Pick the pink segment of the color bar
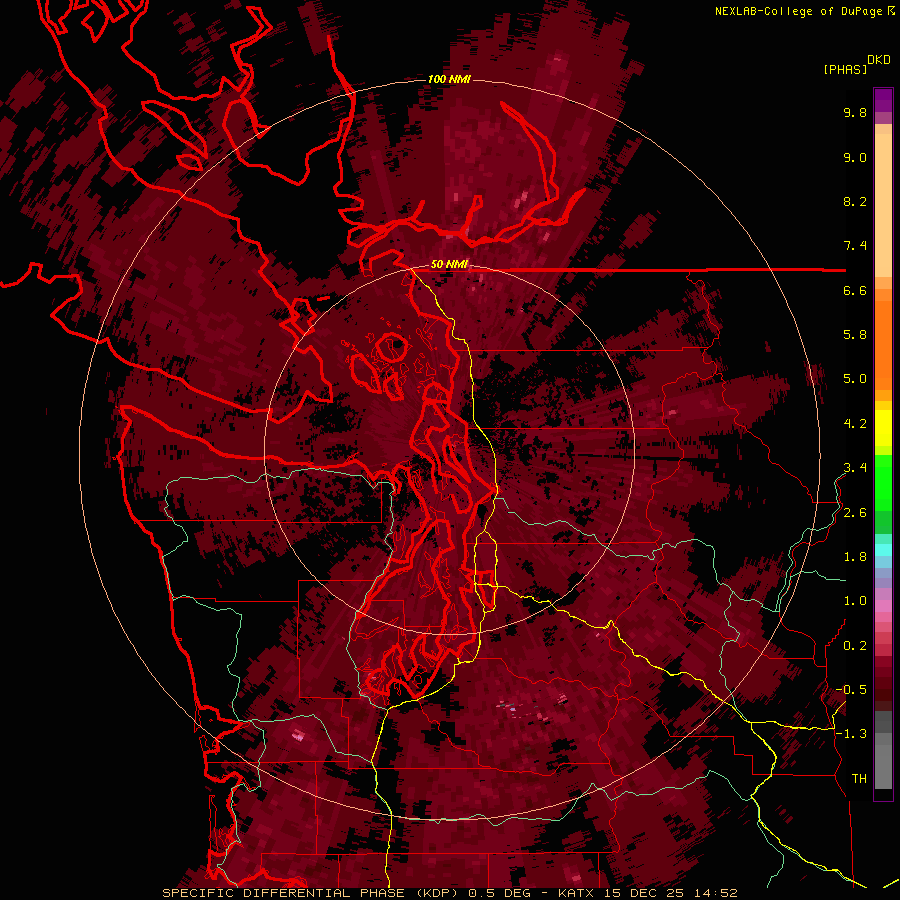 coord(883,606)
